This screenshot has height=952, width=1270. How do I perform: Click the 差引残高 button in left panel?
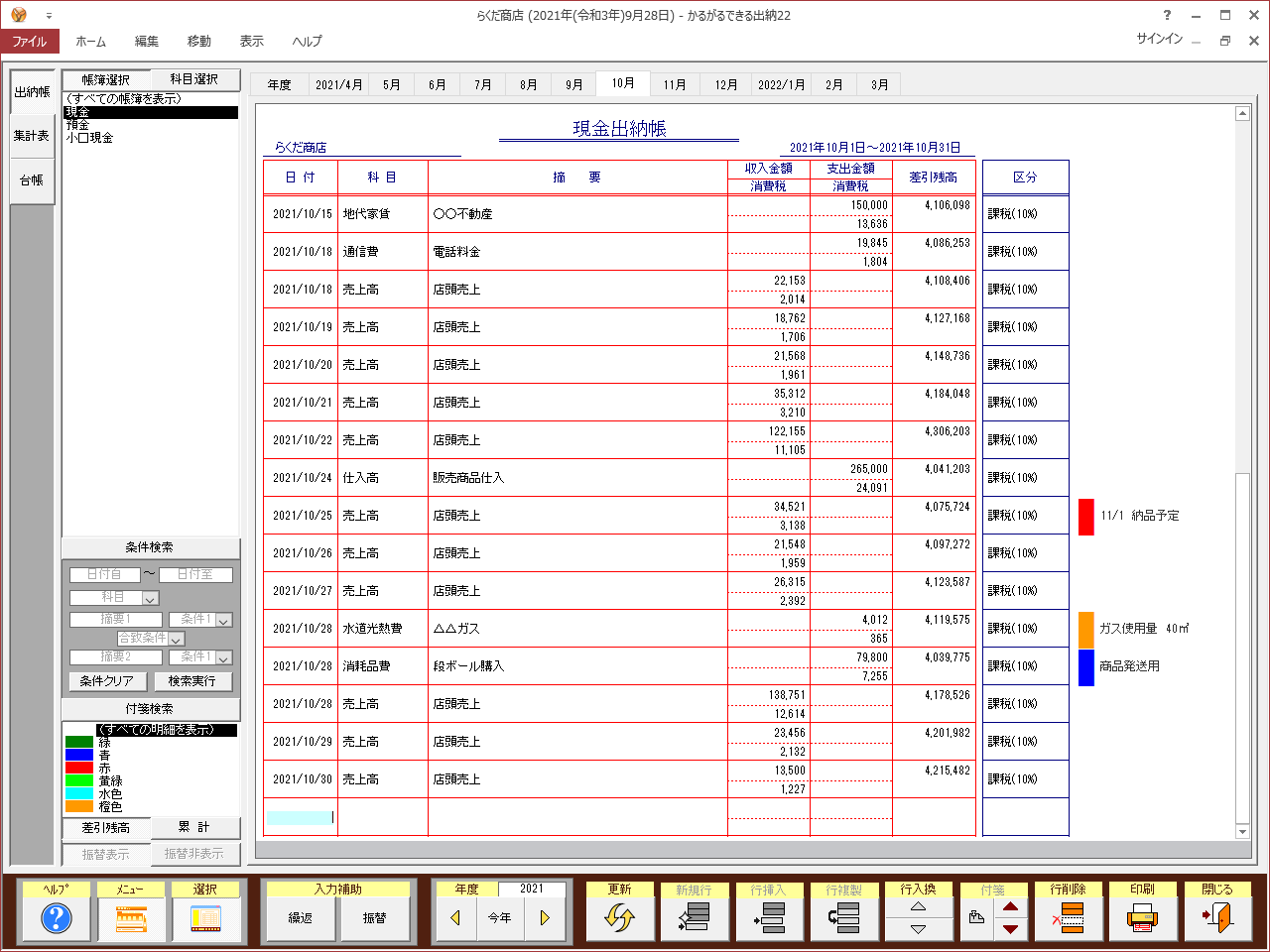point(106,827)
